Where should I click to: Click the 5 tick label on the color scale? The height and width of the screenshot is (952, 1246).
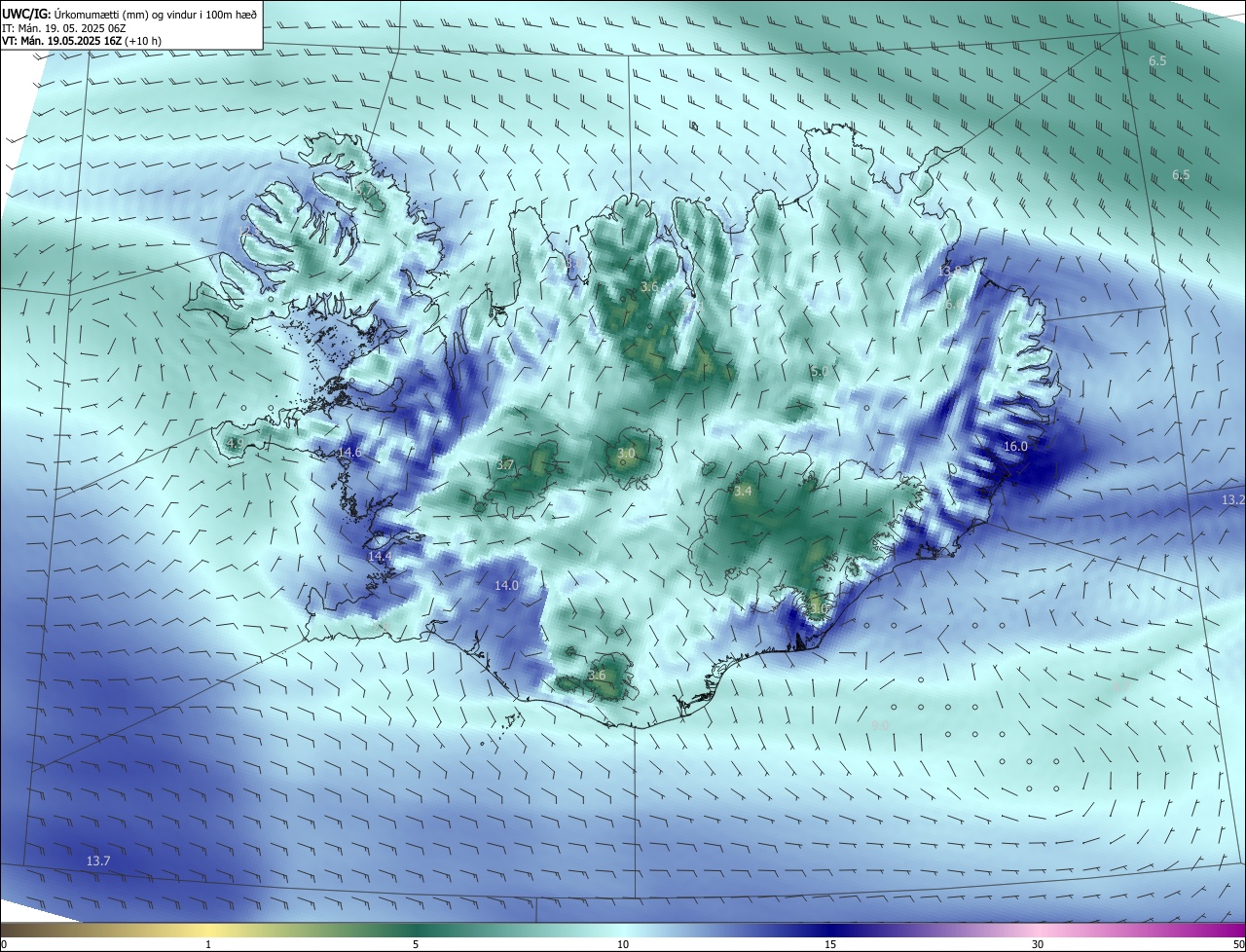[416, 944]
